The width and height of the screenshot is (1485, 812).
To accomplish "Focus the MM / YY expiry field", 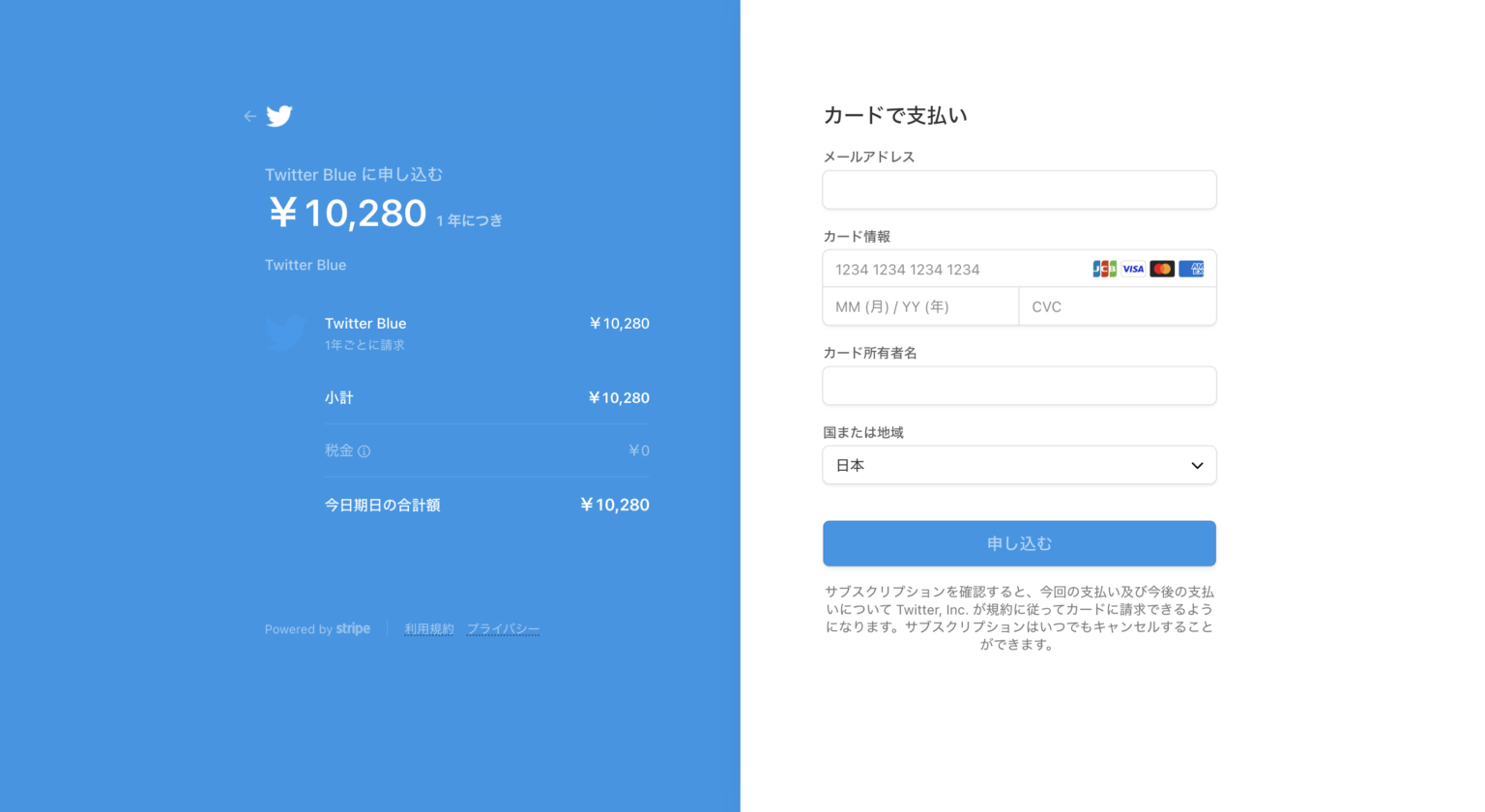I will click(x=920, y=306).
